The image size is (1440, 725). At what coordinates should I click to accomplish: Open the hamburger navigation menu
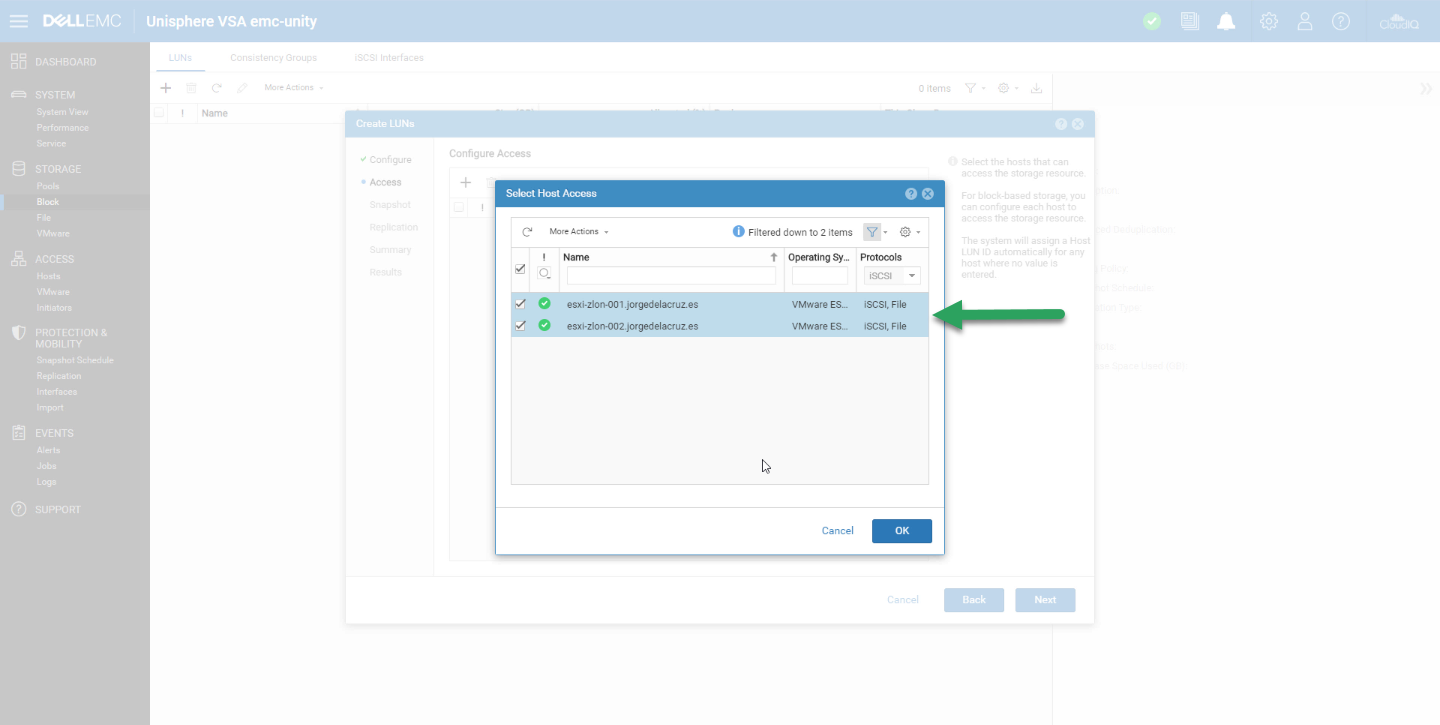(x=19, y=21)
